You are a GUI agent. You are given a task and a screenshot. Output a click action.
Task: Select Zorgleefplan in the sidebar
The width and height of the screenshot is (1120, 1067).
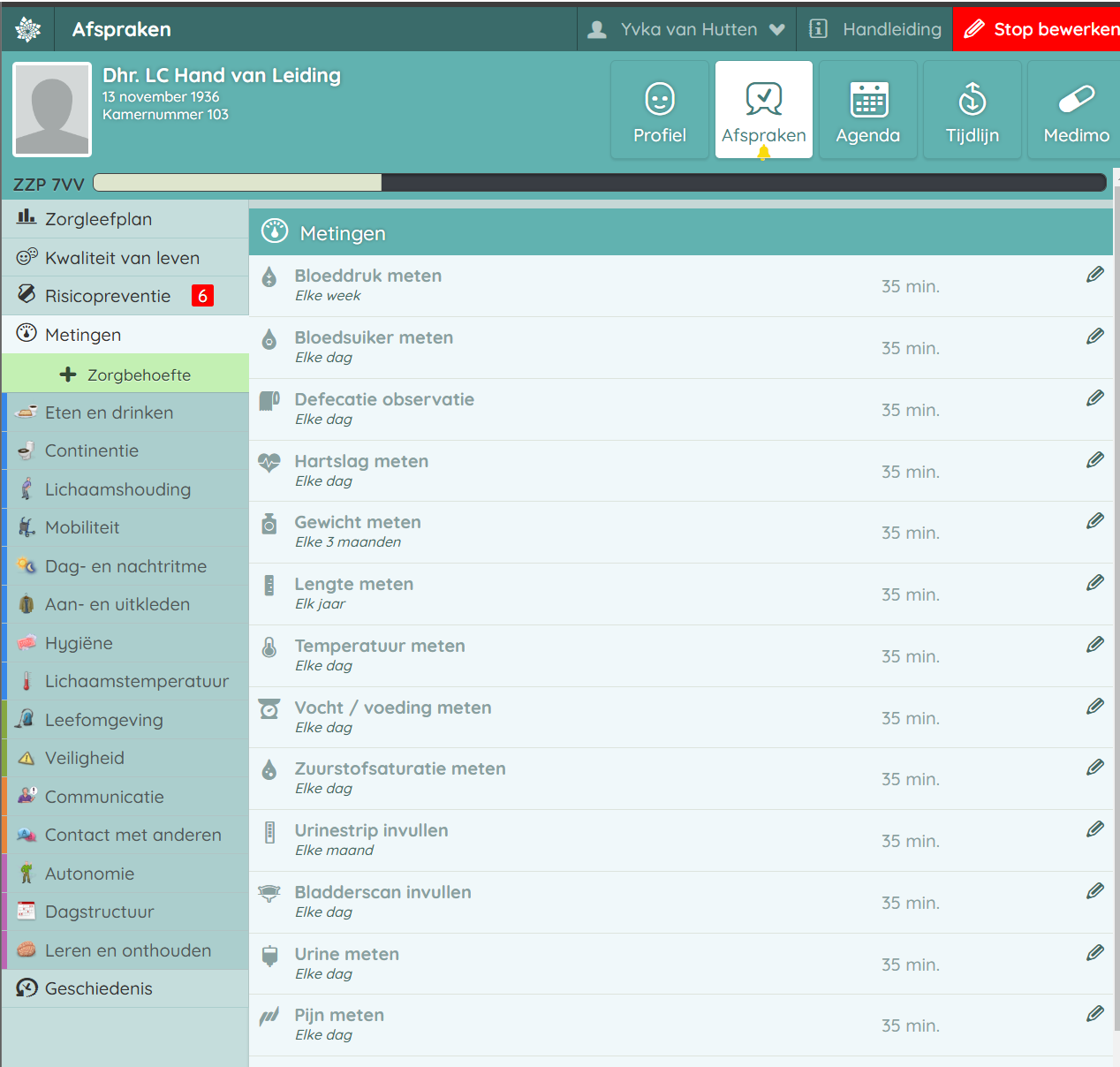click(98, 219)
